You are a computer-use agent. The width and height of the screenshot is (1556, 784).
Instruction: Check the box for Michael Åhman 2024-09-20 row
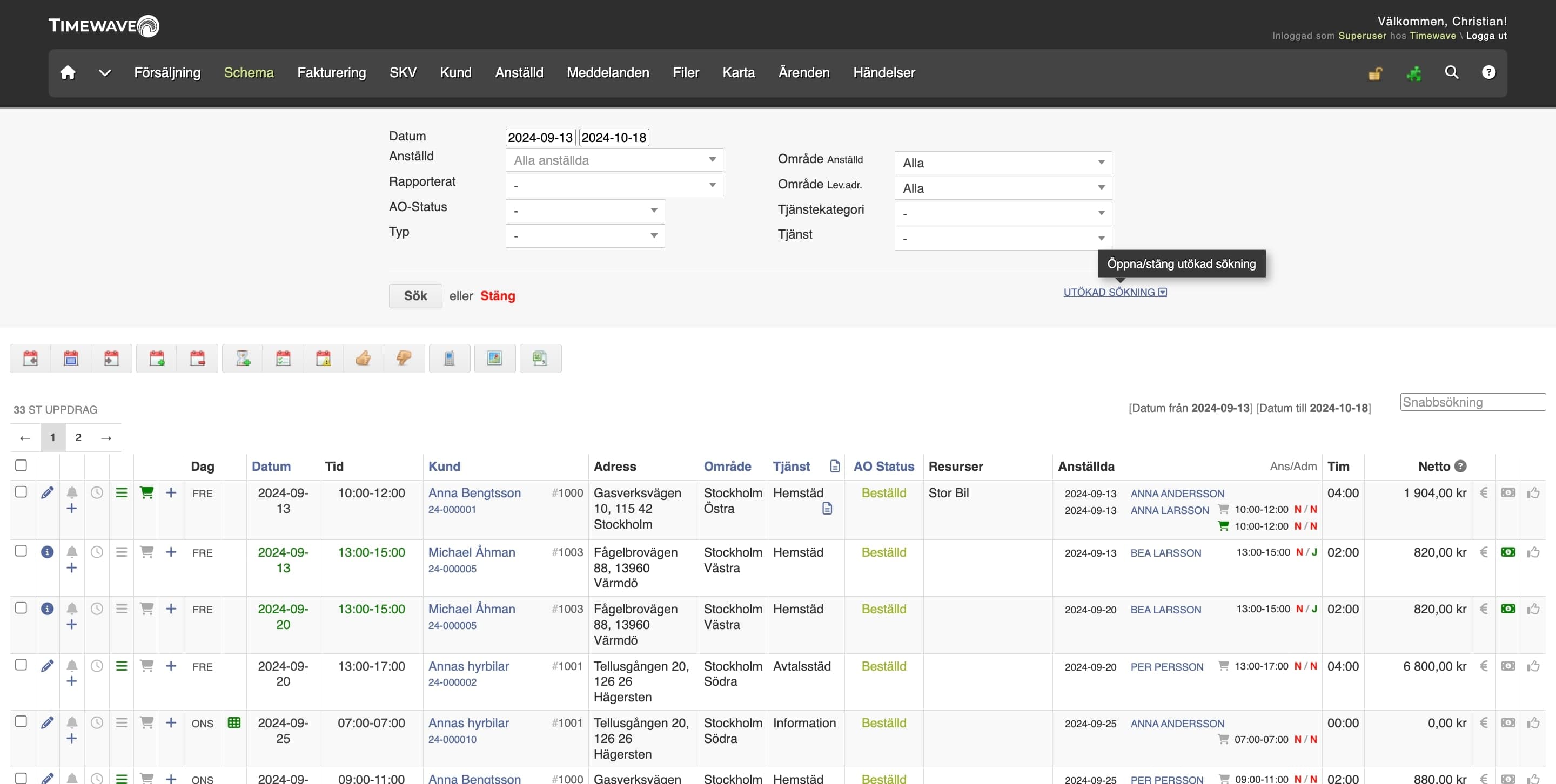point(21,608)
